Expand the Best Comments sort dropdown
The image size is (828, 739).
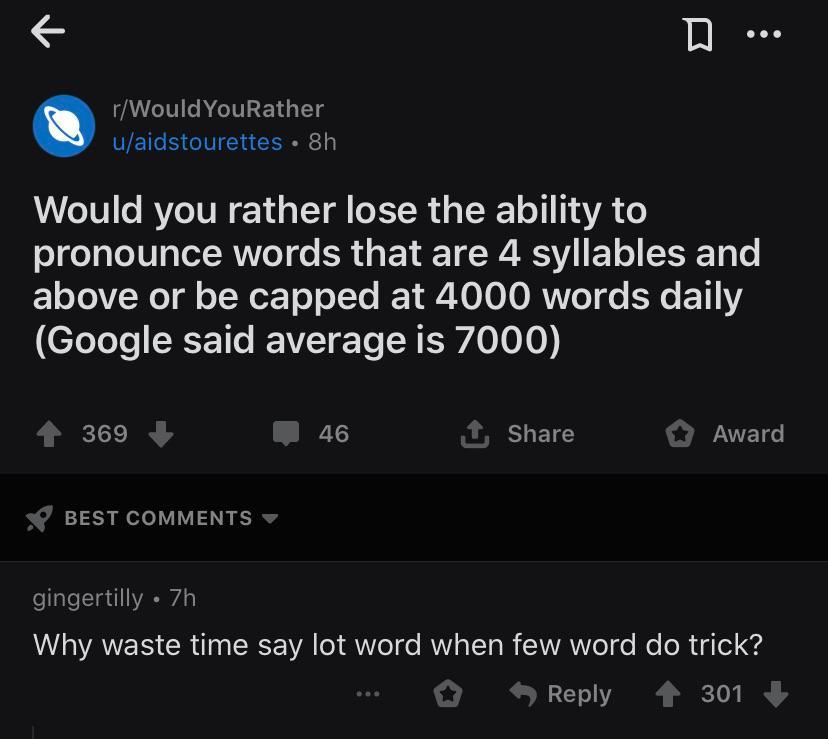pos(268,518)
